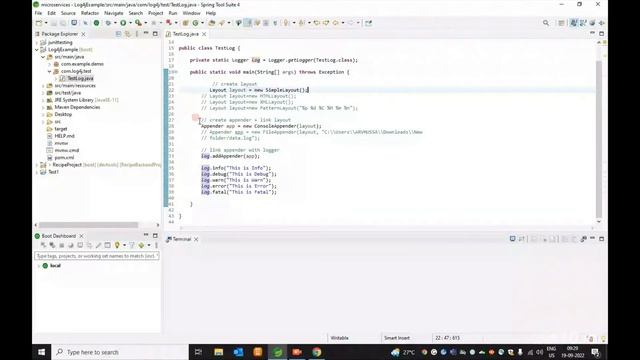
Task: Open the Run button dropdown arrow
Action: click(x=130, y=23)
